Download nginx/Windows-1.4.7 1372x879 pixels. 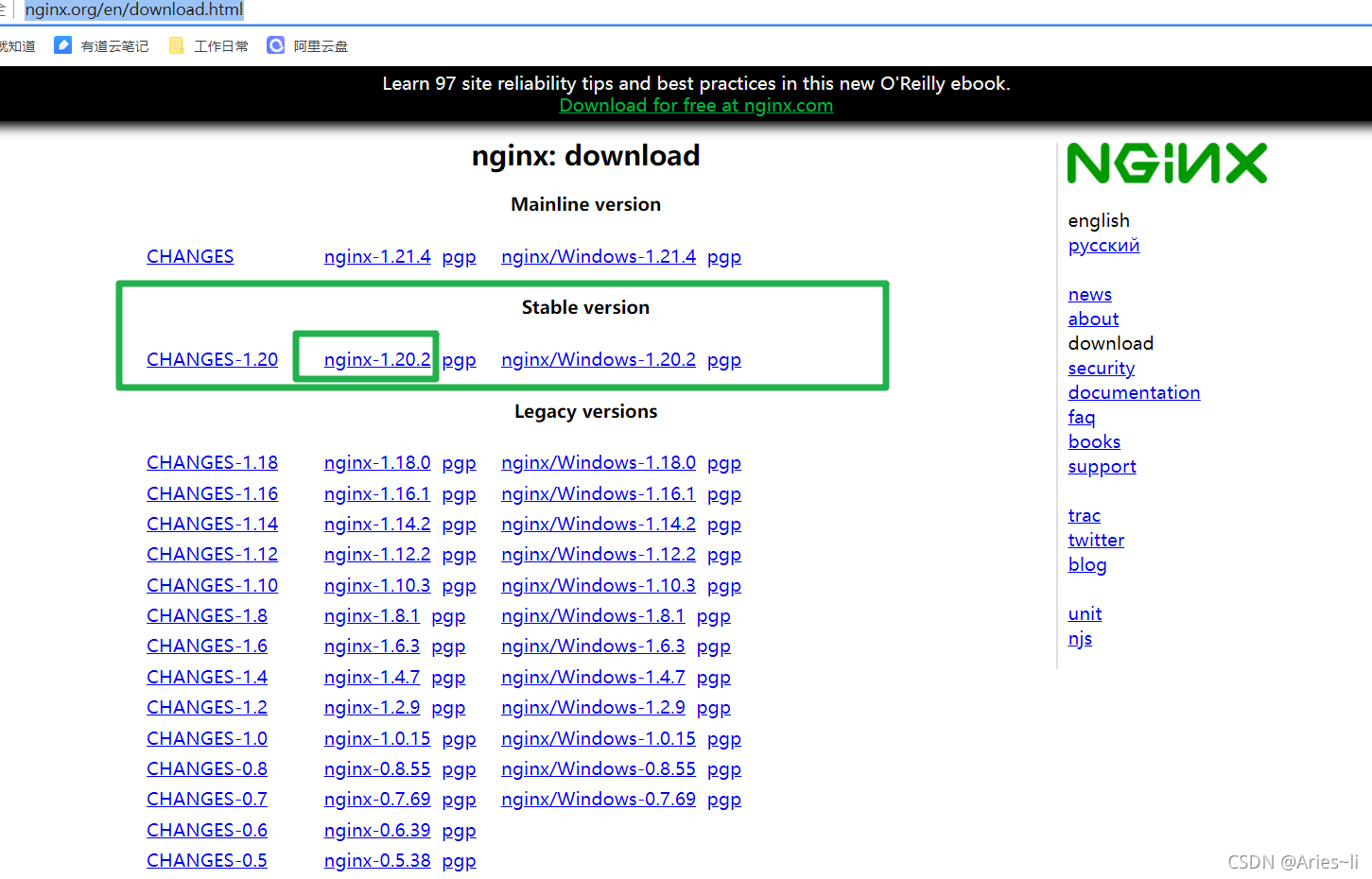click(593, 677)
